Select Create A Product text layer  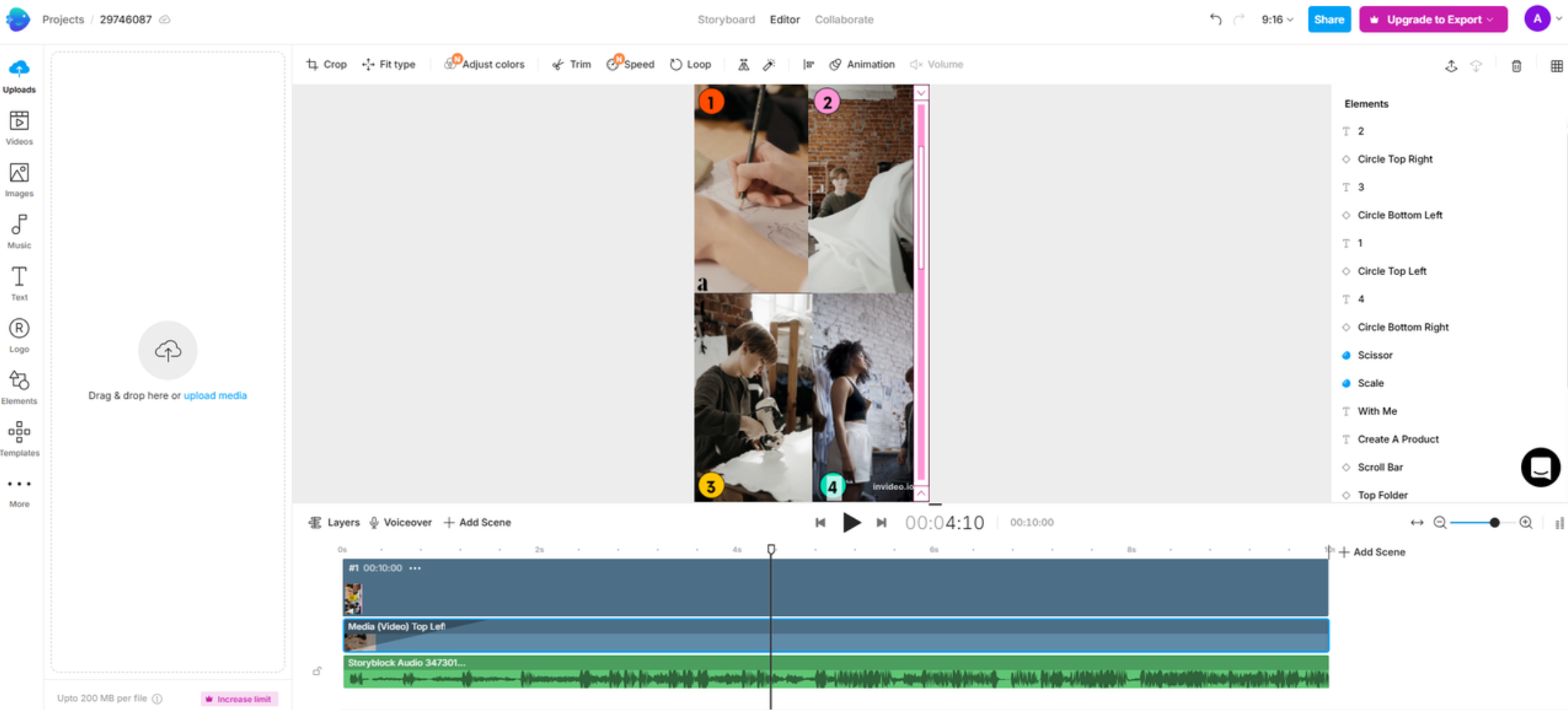tap(1398, 440)
